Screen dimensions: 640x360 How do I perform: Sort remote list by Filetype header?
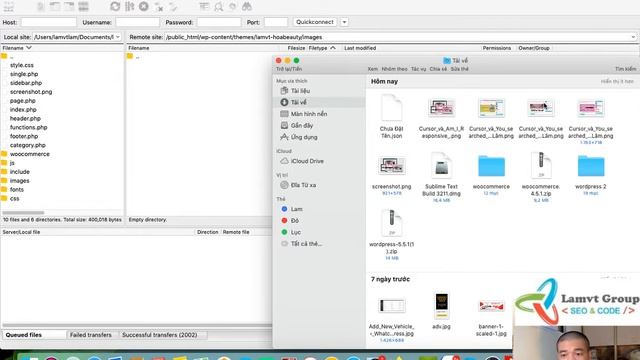pos(322,48)
